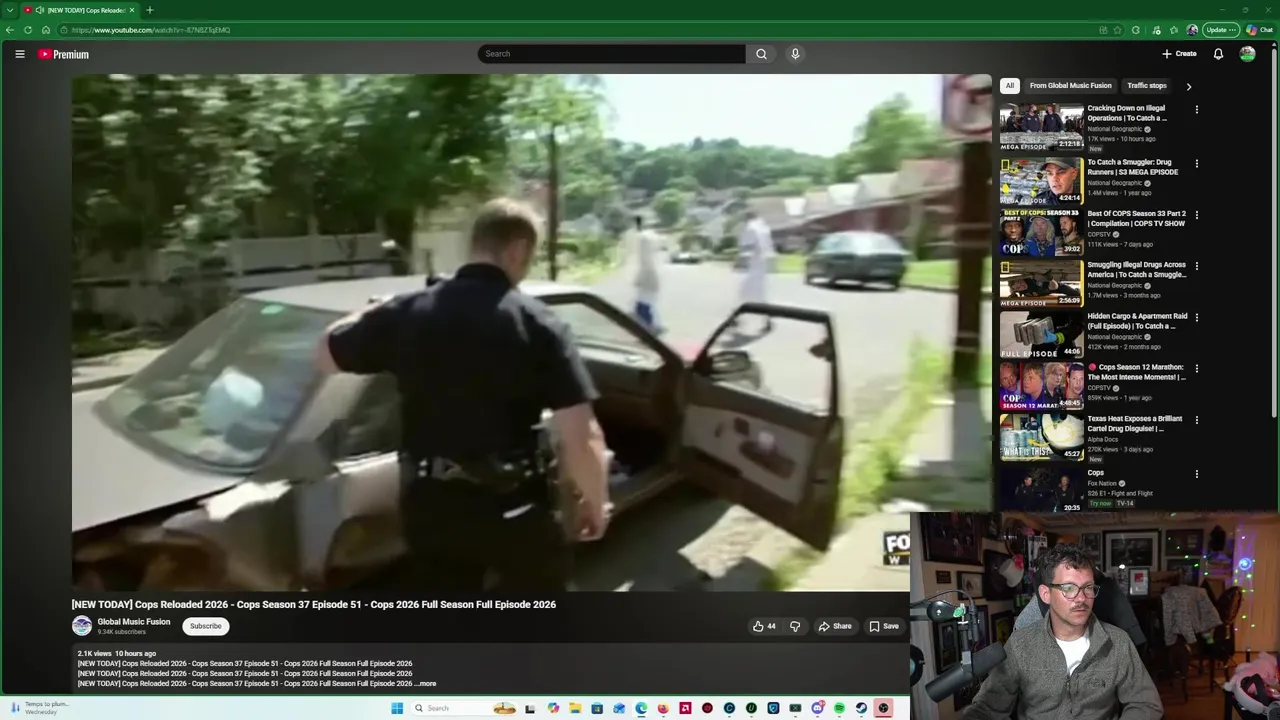Click the YouTube search input field

pyautogui.click(x=611, y=54)
